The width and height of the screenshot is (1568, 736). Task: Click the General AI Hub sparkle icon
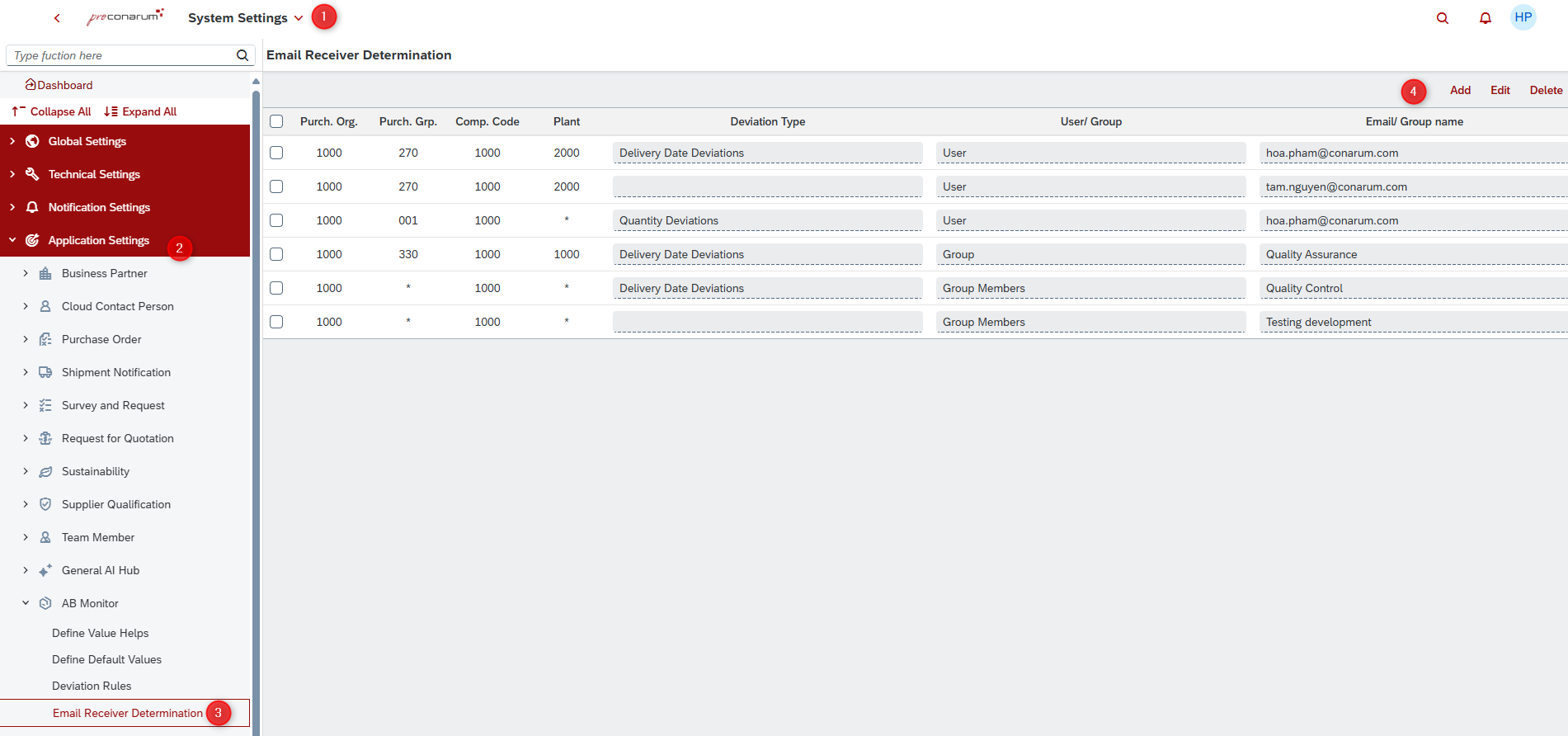click(45, 570)
